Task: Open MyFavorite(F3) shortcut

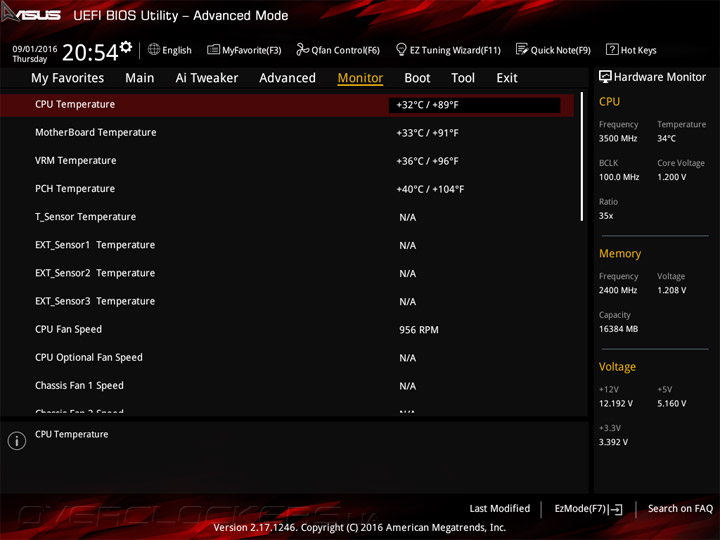Action: point(252,50)
